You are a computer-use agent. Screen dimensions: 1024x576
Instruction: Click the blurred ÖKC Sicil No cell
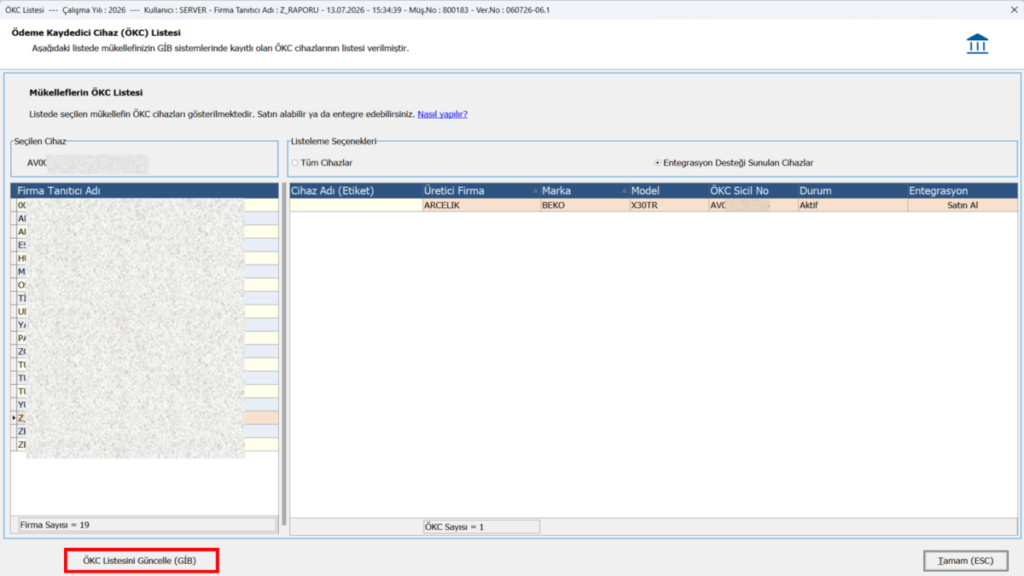(752, 205)
